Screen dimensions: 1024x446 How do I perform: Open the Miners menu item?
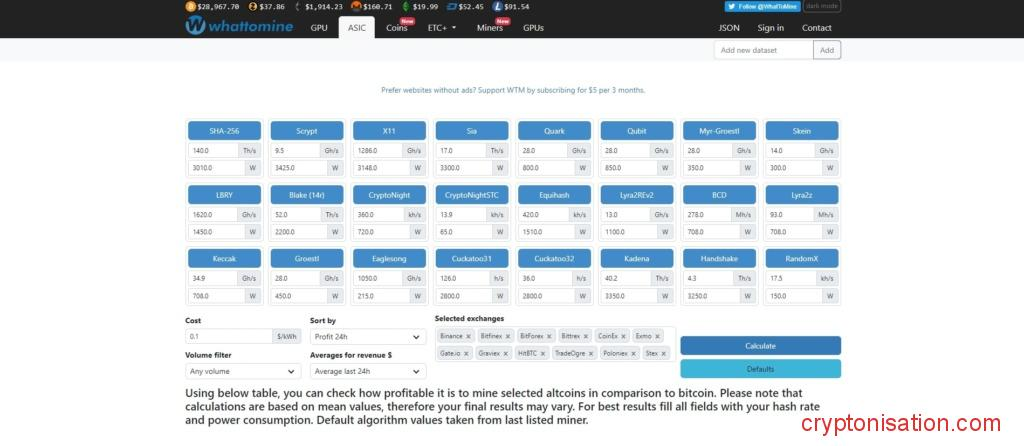click(x=490, y=28)
